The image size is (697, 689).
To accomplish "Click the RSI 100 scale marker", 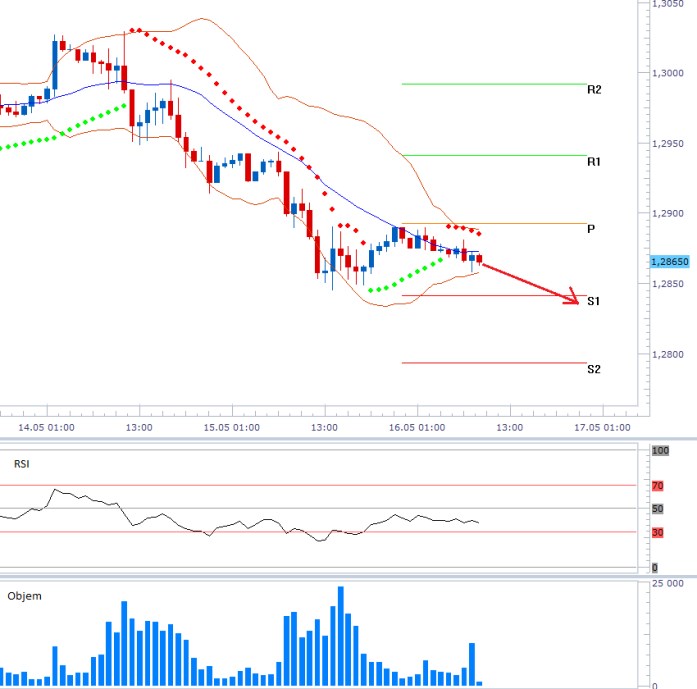I will point(660,451).
